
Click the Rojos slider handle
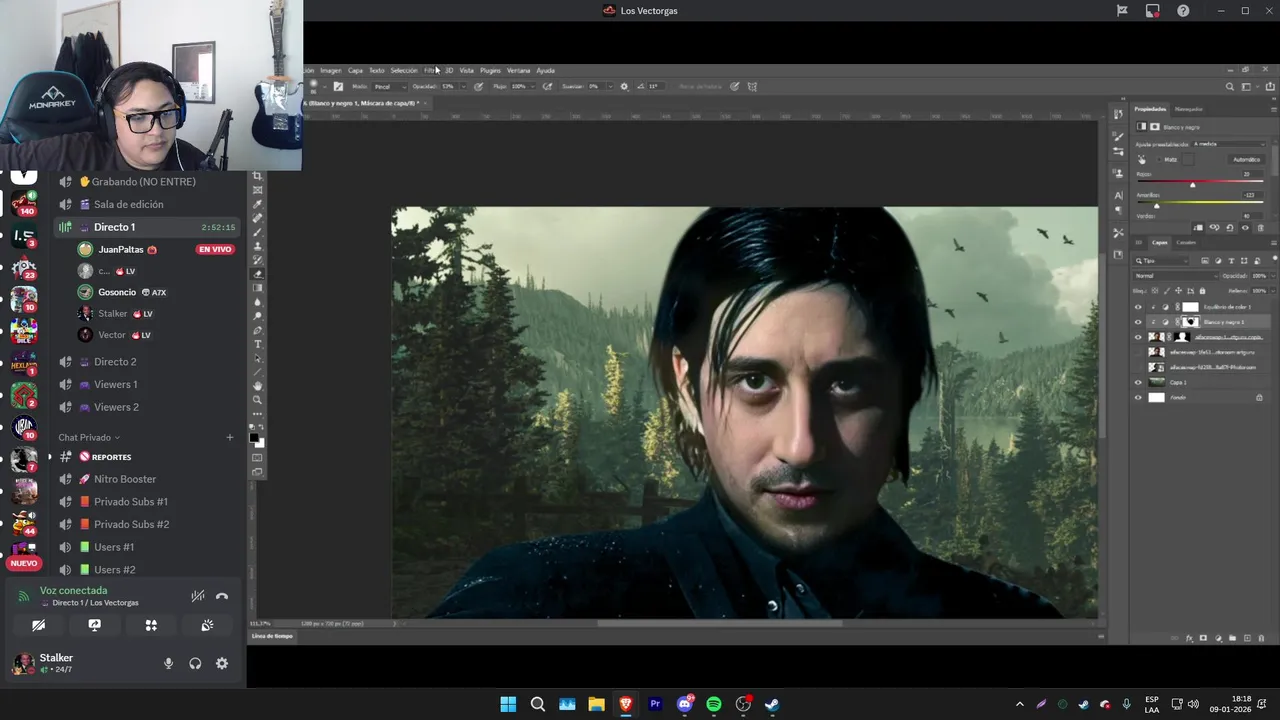click(x=1192, y=185)
